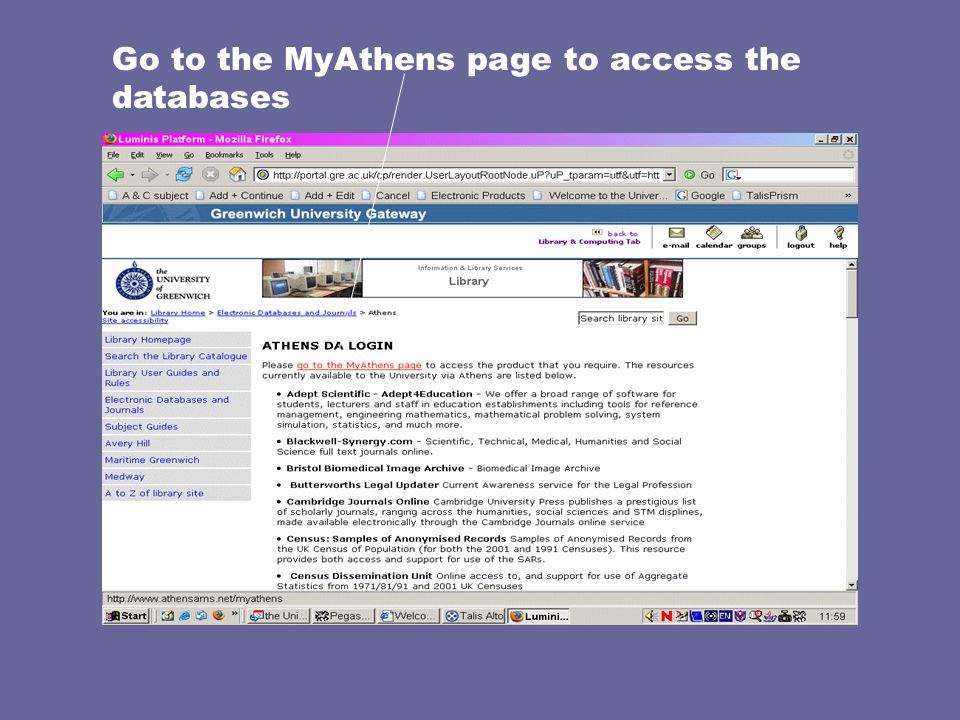
Task: Click the page scrollbar down arrow
Action: pyautogui.click(x=851, y=585)
